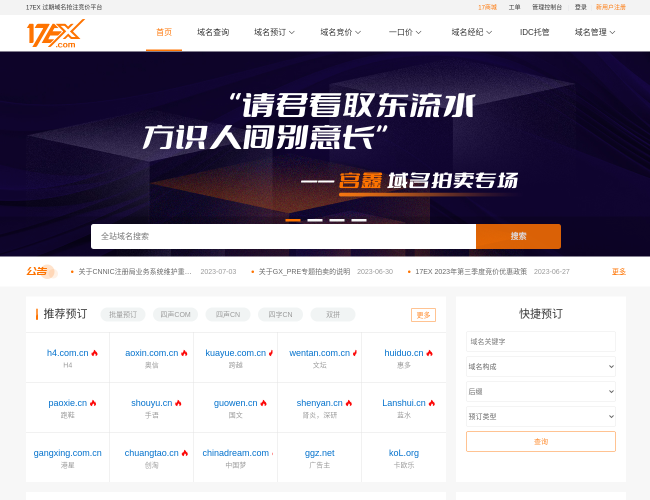650x500 pixels.
Task: Expand the 预订类型 dropdown
Action: coord(540,416)
